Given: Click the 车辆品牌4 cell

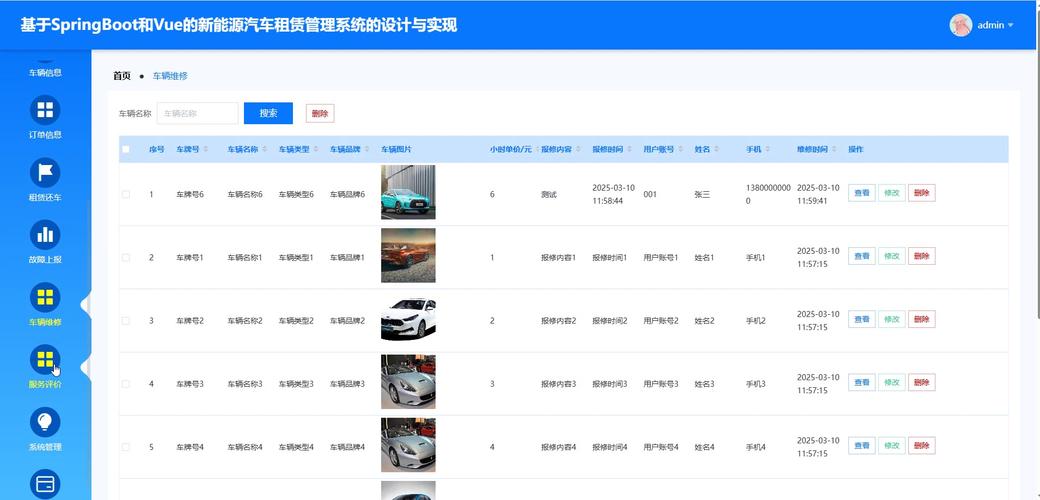Looking at the screenshot, I should coord(348,447).
